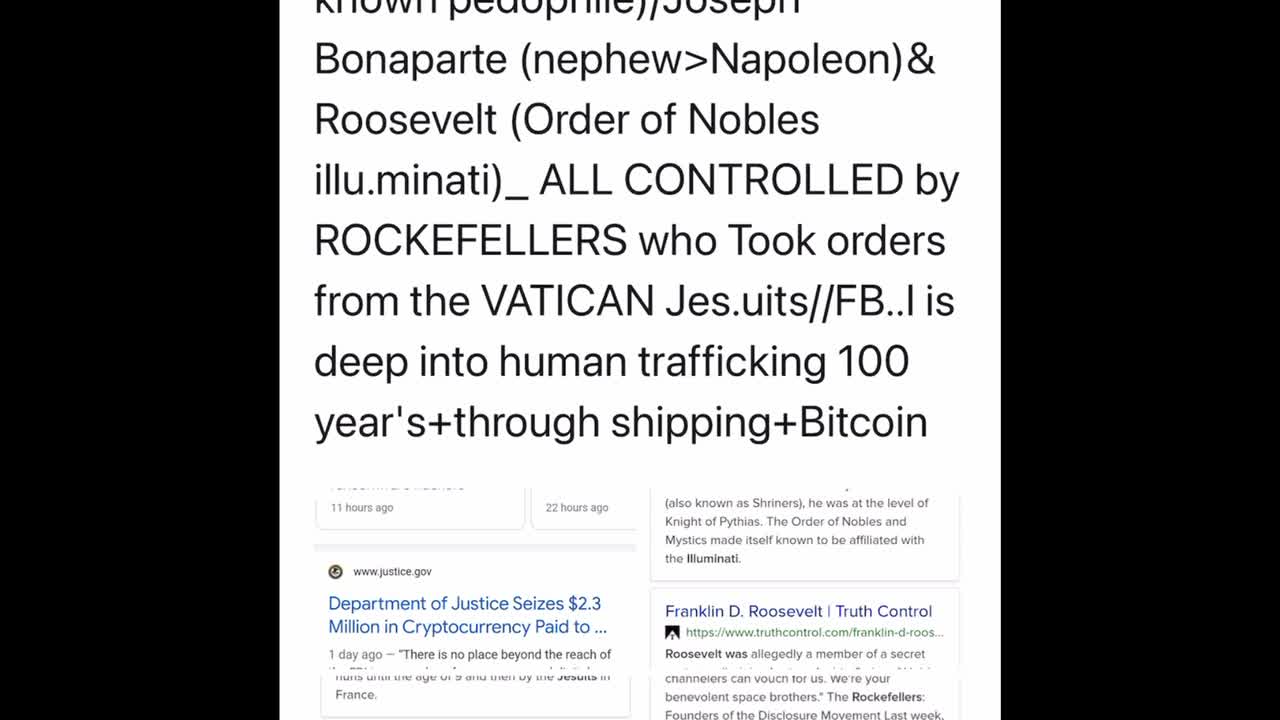Click the green truthcontrol.com URL
The width and height of the screenshot is (1280, 720).
(x=814, y=633)
